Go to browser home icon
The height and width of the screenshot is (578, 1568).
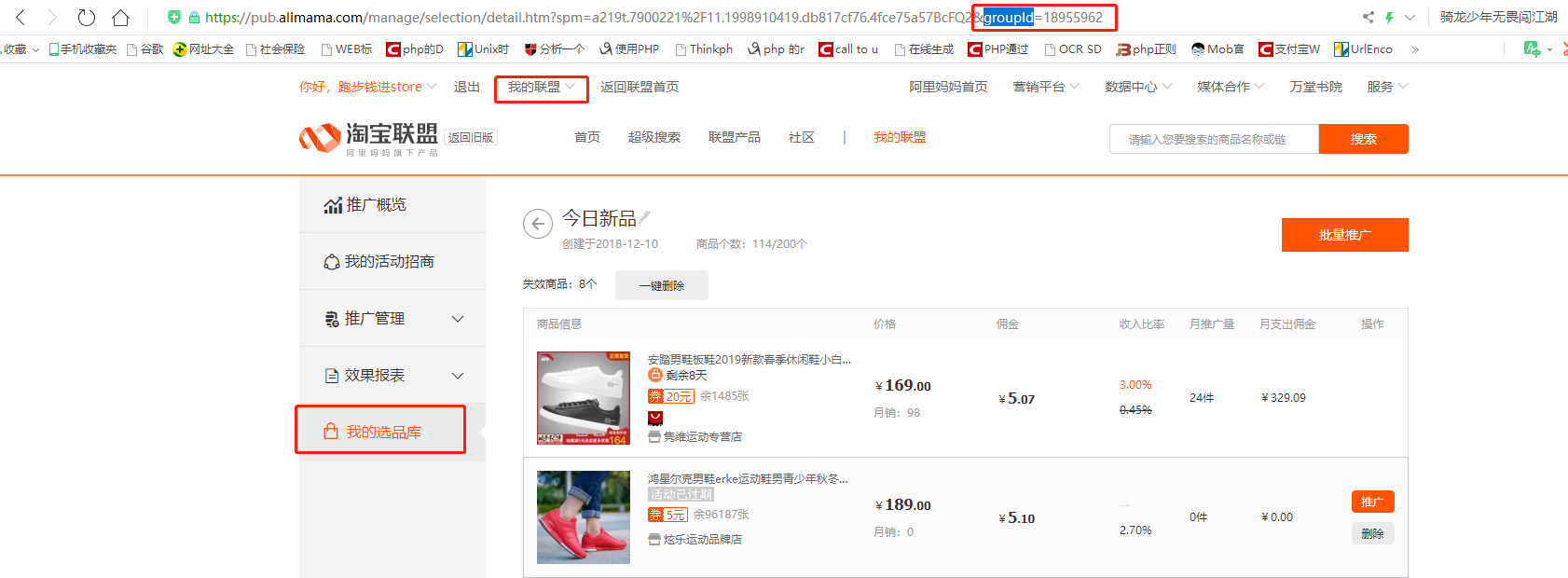[x=120, y=17]
